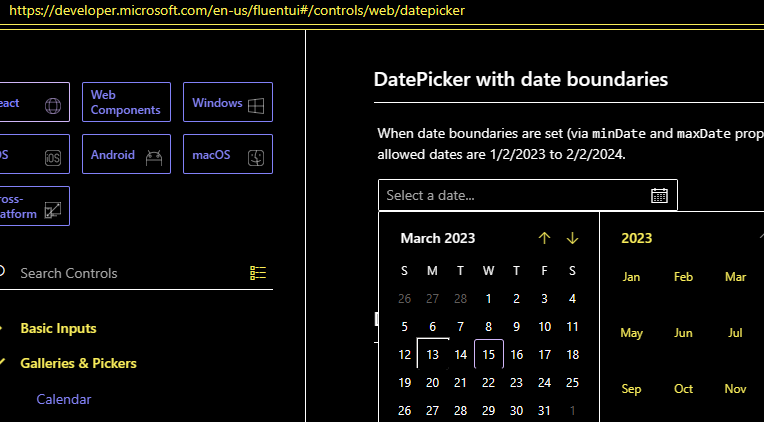The height and width of the screenshot is (422, 764).
Task: Click greyed-out February 28 date
Action: pyautogui.click(x=460, y=299)
